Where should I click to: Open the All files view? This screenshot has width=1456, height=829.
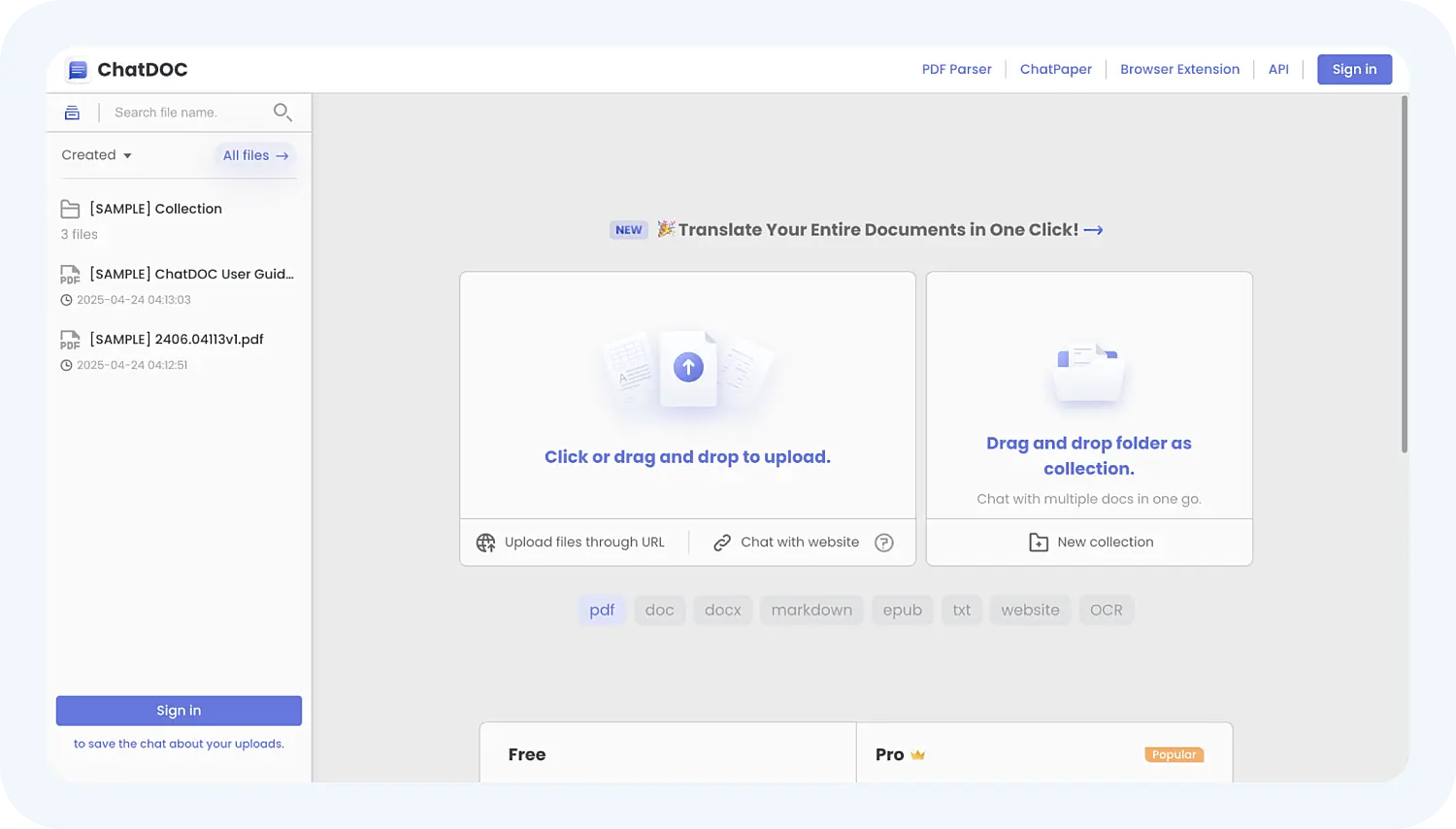255,155
